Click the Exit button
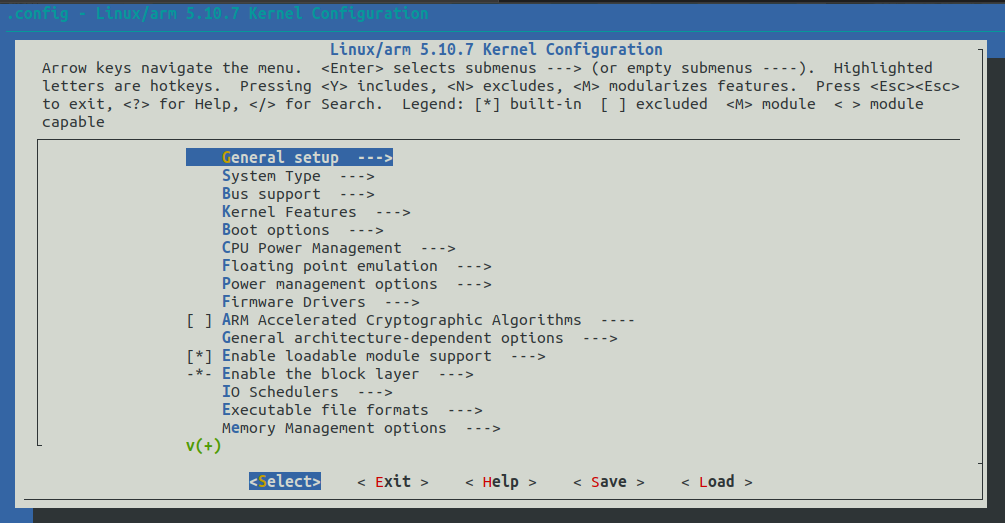This screenshot has width=1005, height=523. pyautogui.click(x=393, y=481)
